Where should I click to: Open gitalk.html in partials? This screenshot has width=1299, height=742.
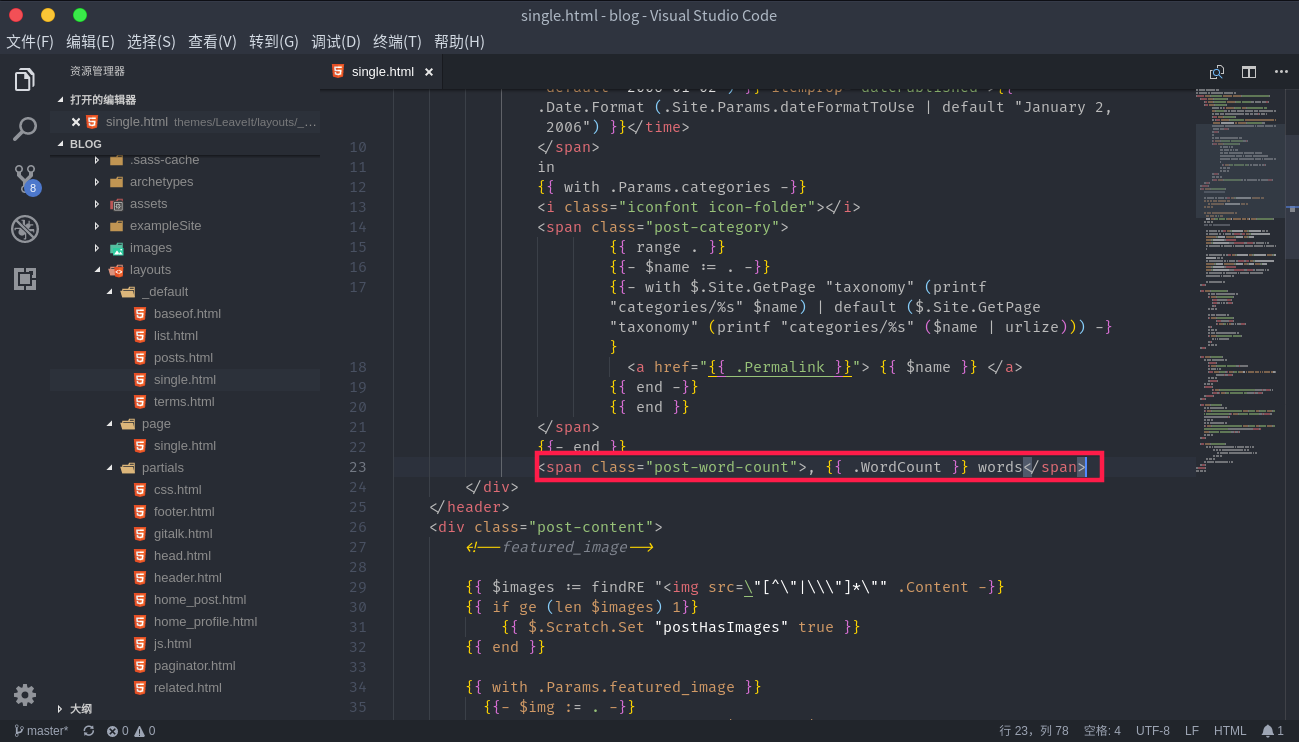[x=183, y=534]
